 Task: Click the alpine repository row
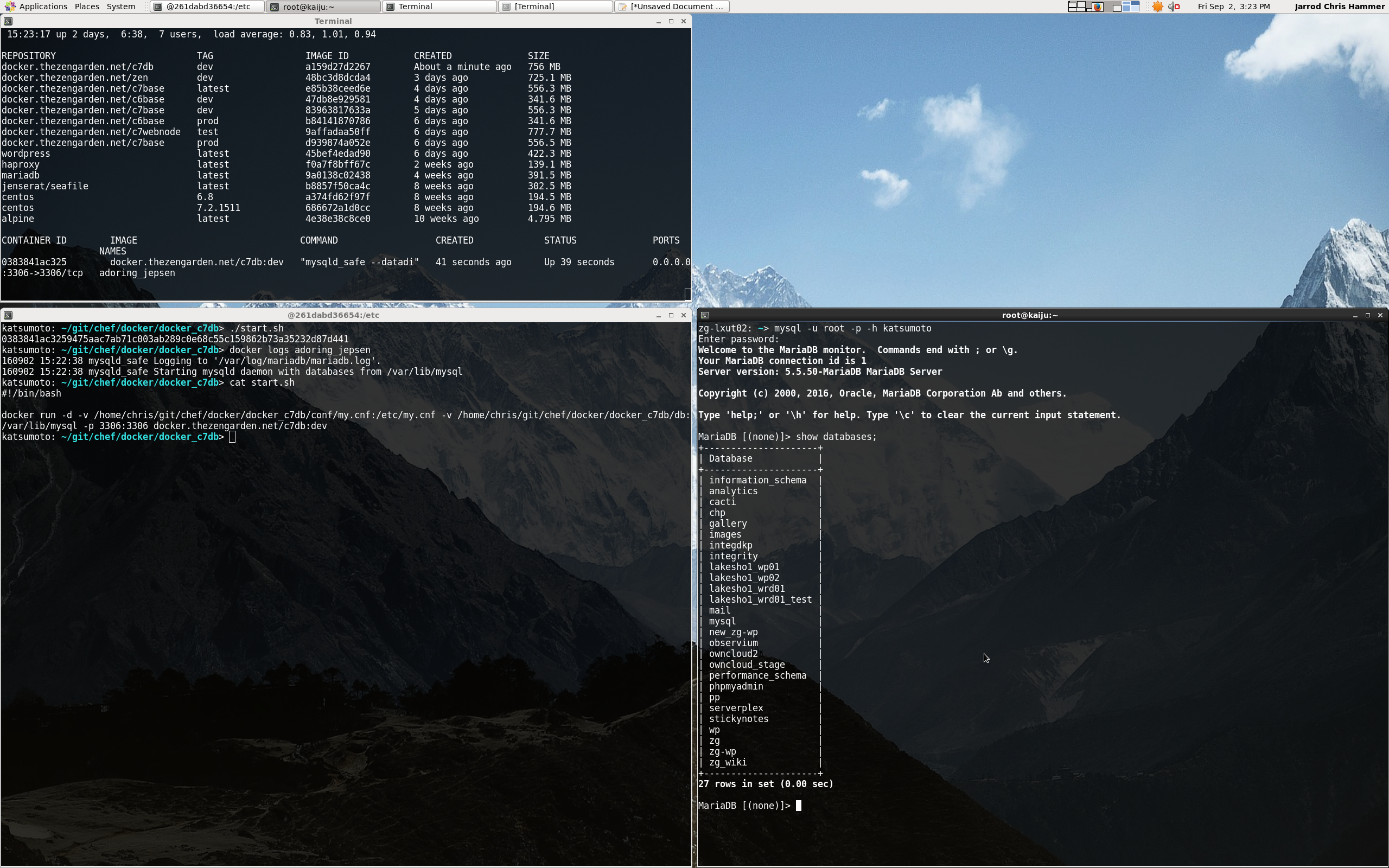coord(286,219)
